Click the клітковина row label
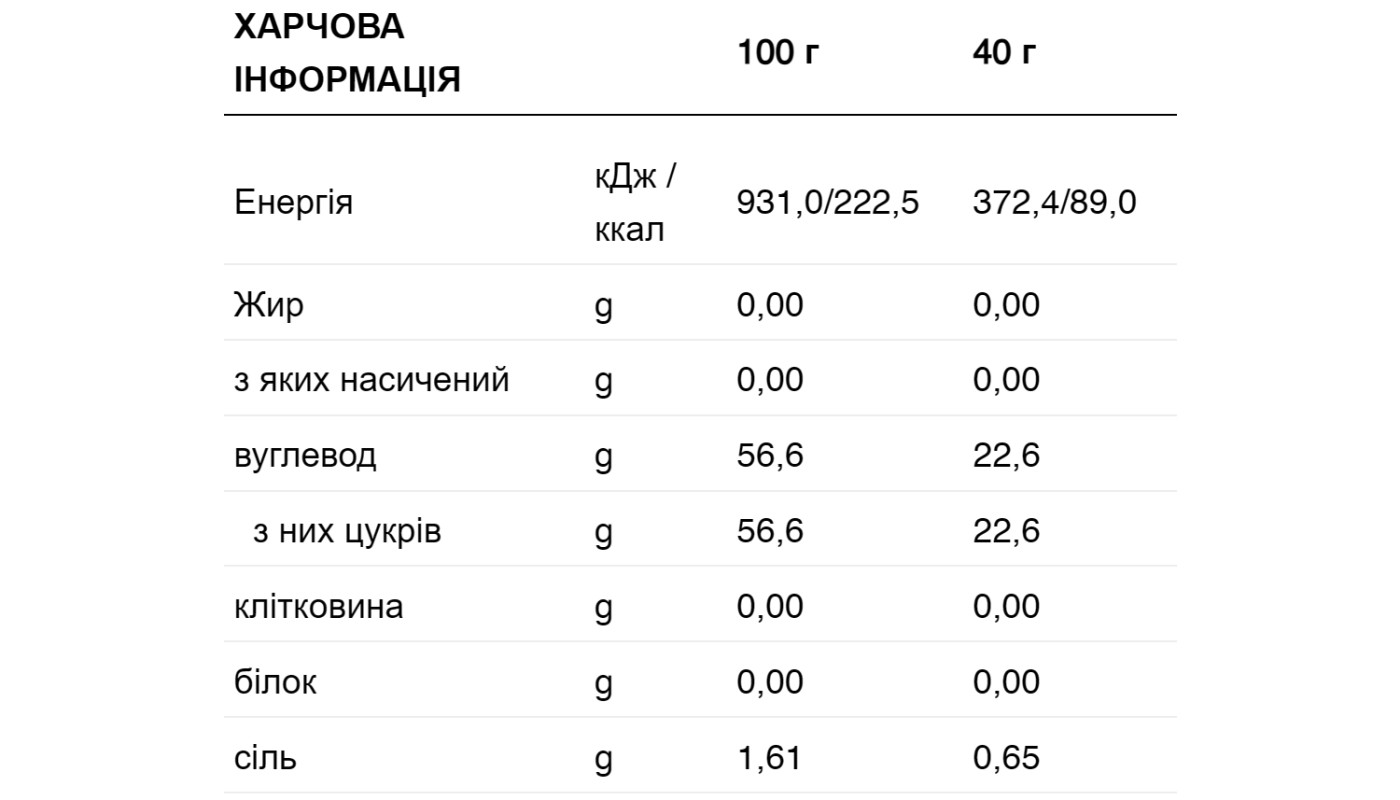Screen dimensions: 1400x800 pyautogui.click(x=318, y=606)
